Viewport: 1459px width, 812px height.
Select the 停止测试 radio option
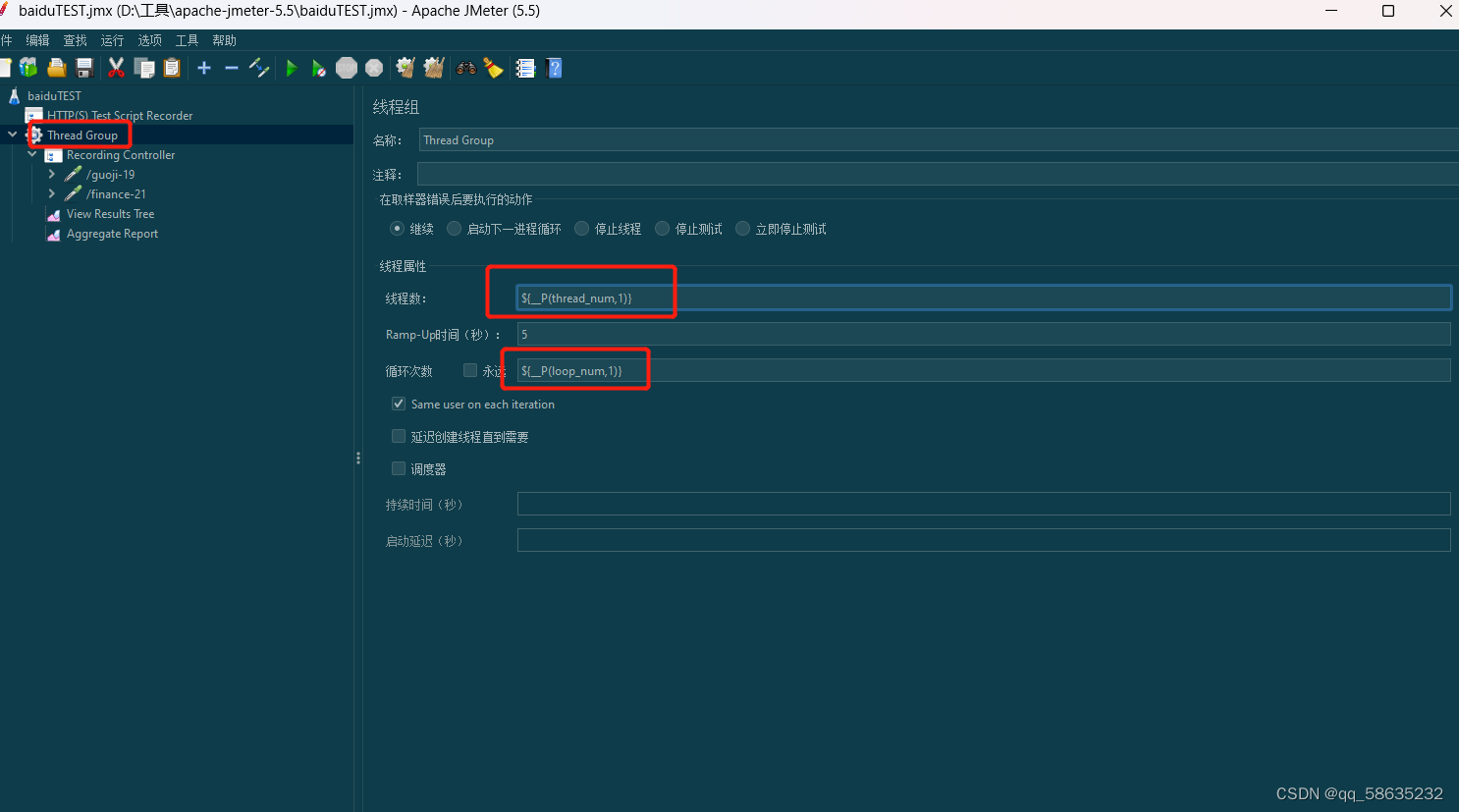(662, 229)
